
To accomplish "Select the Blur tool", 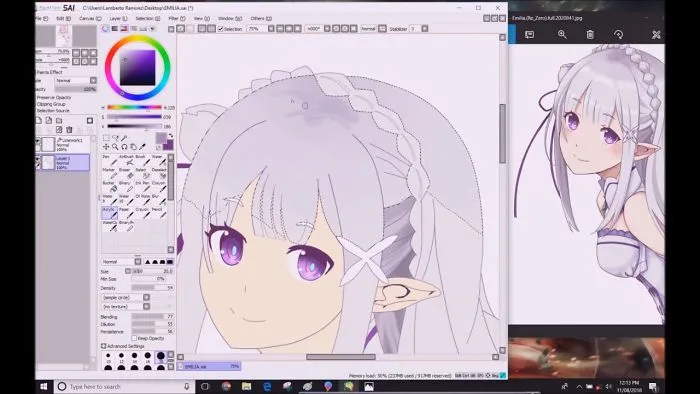I will pos(158,199).
